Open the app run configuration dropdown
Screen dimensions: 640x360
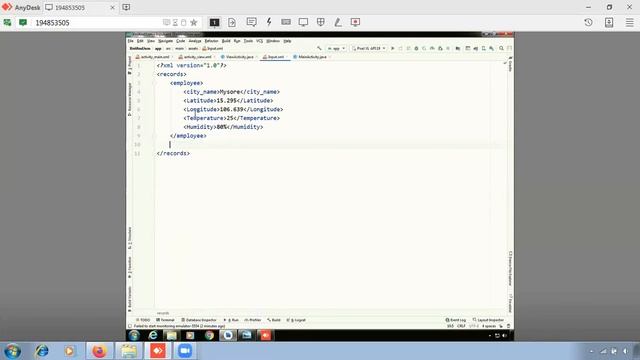(x=336, y=48)
